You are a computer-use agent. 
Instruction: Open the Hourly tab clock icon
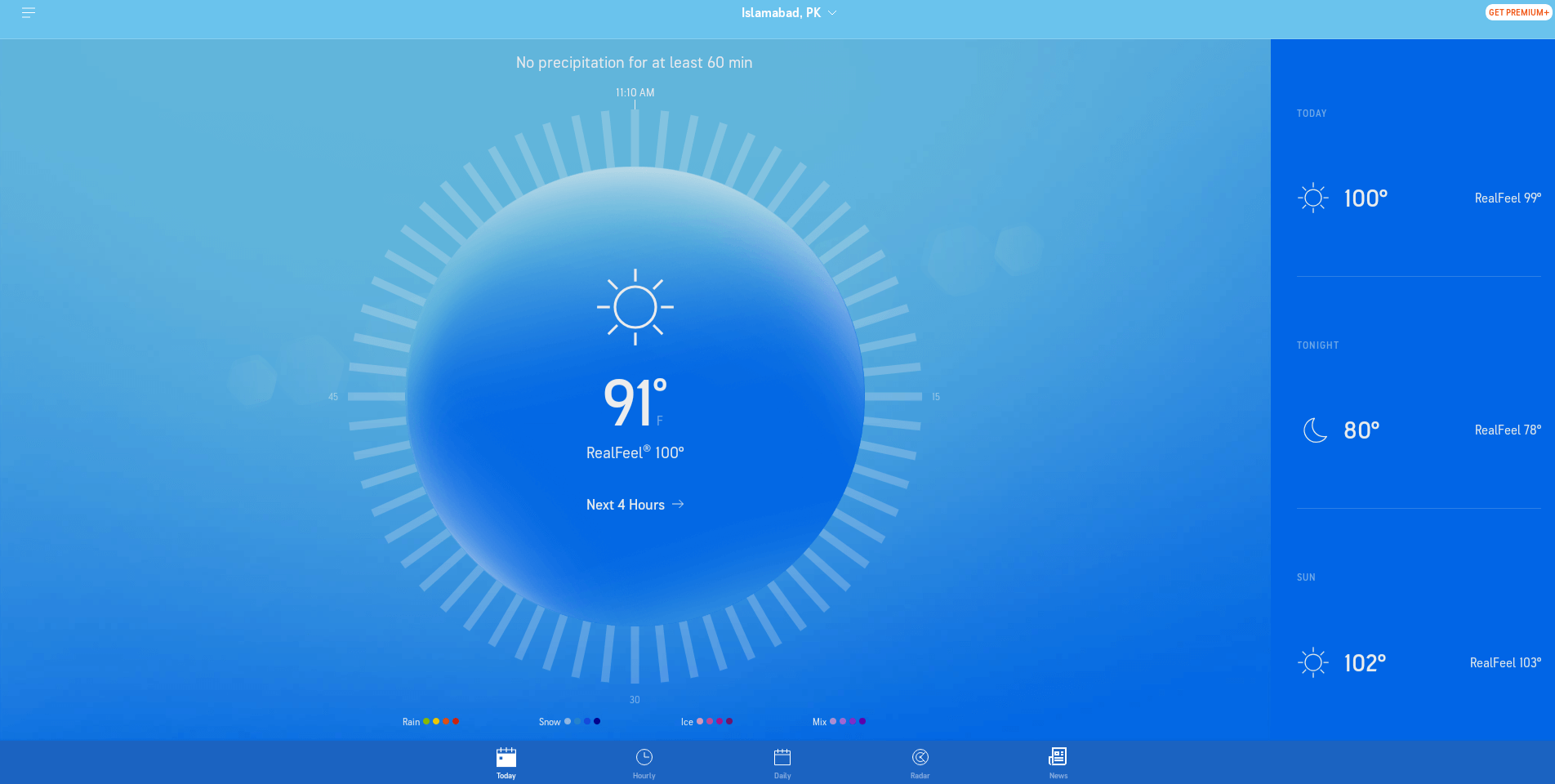[644, 757]
